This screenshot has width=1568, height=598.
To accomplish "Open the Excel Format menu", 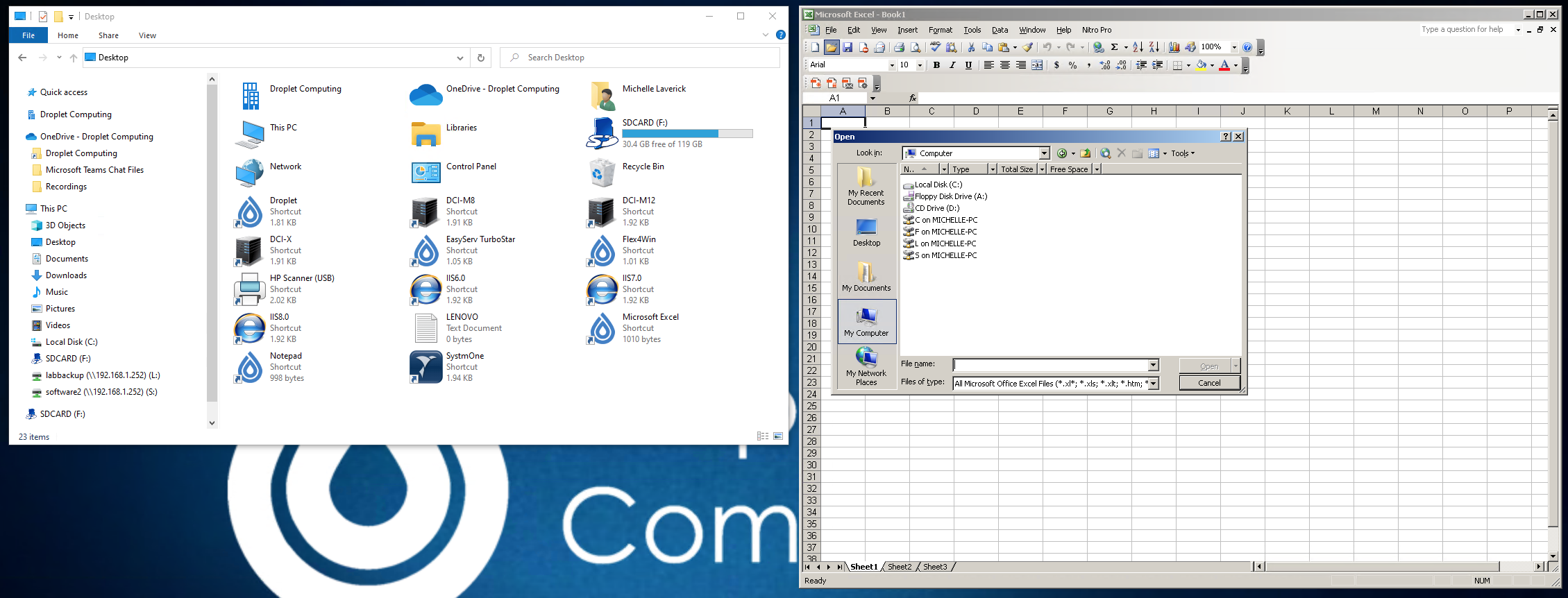I will (941, 30).
